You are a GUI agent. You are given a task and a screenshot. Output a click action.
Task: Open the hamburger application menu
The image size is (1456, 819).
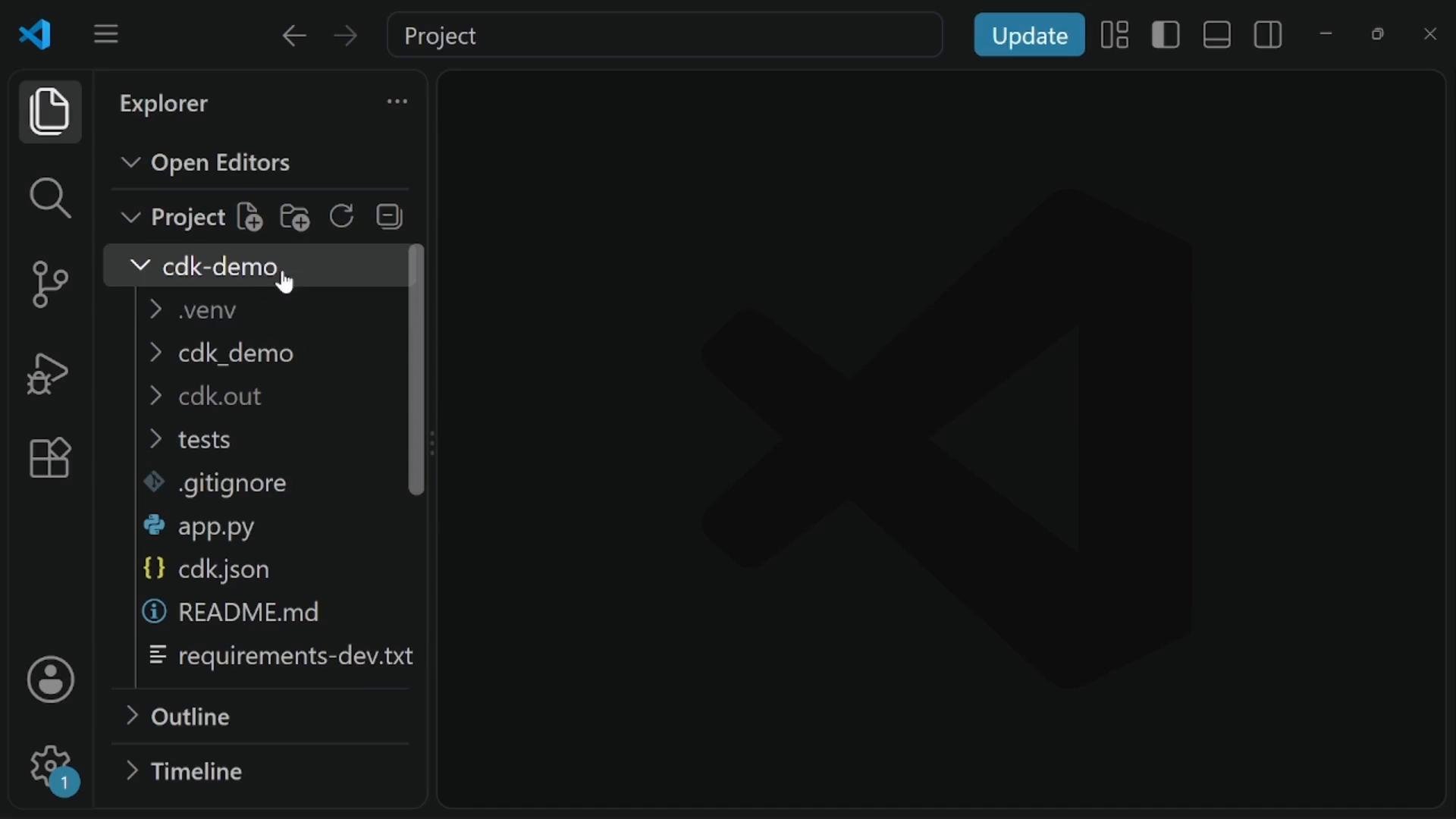point(106,34)
